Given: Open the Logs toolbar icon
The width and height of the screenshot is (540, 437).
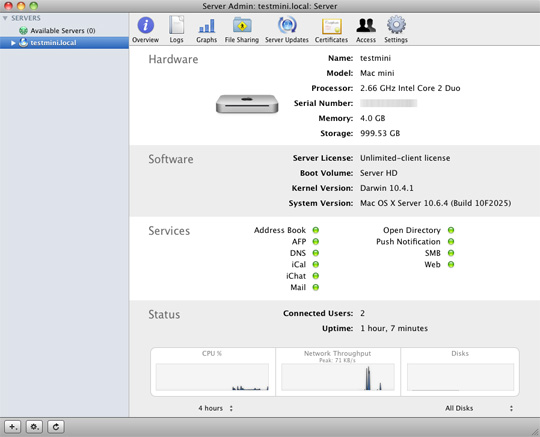Looking at the screenshot, I should [176, 25].
